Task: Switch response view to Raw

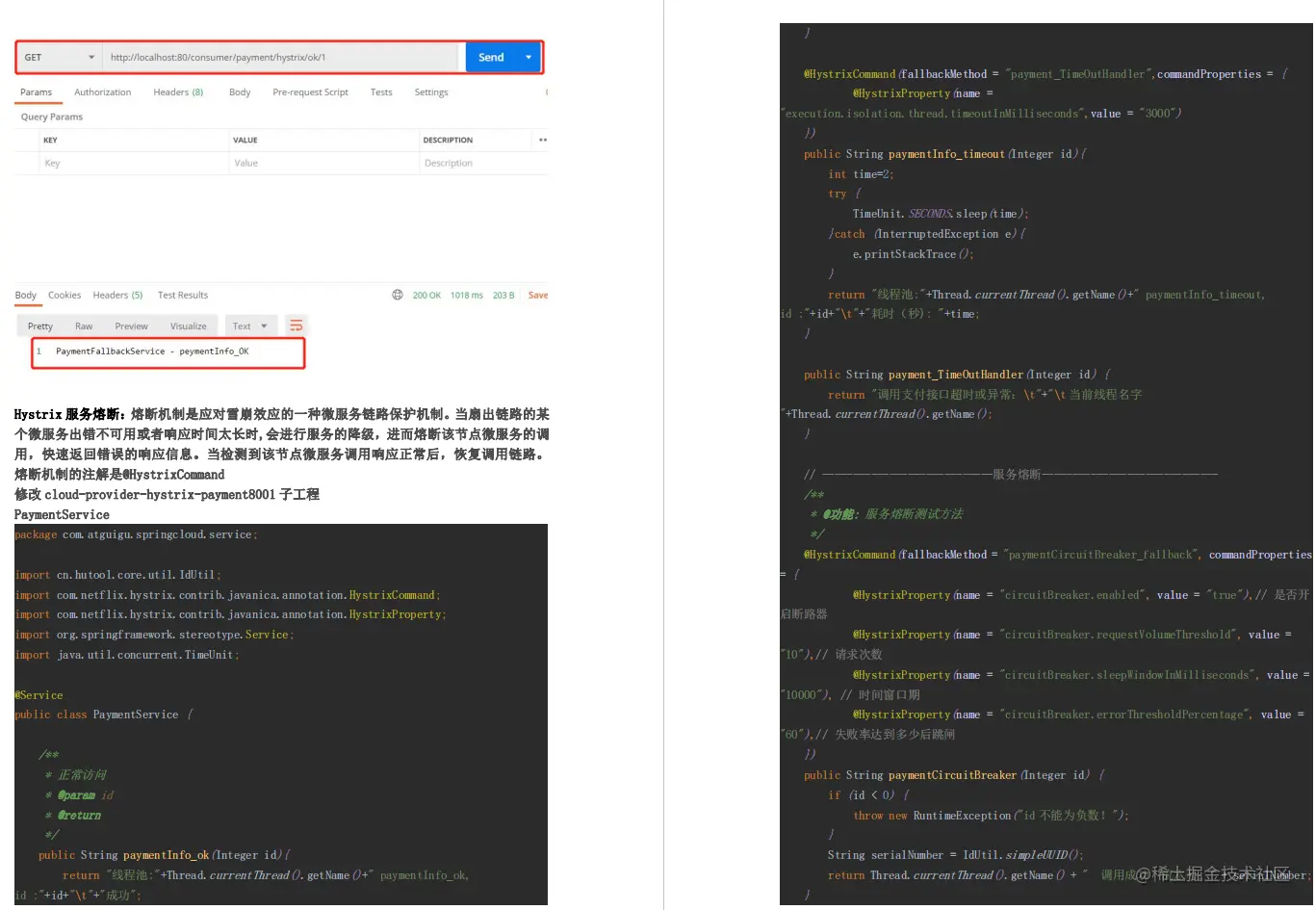Action: point(84,325)
